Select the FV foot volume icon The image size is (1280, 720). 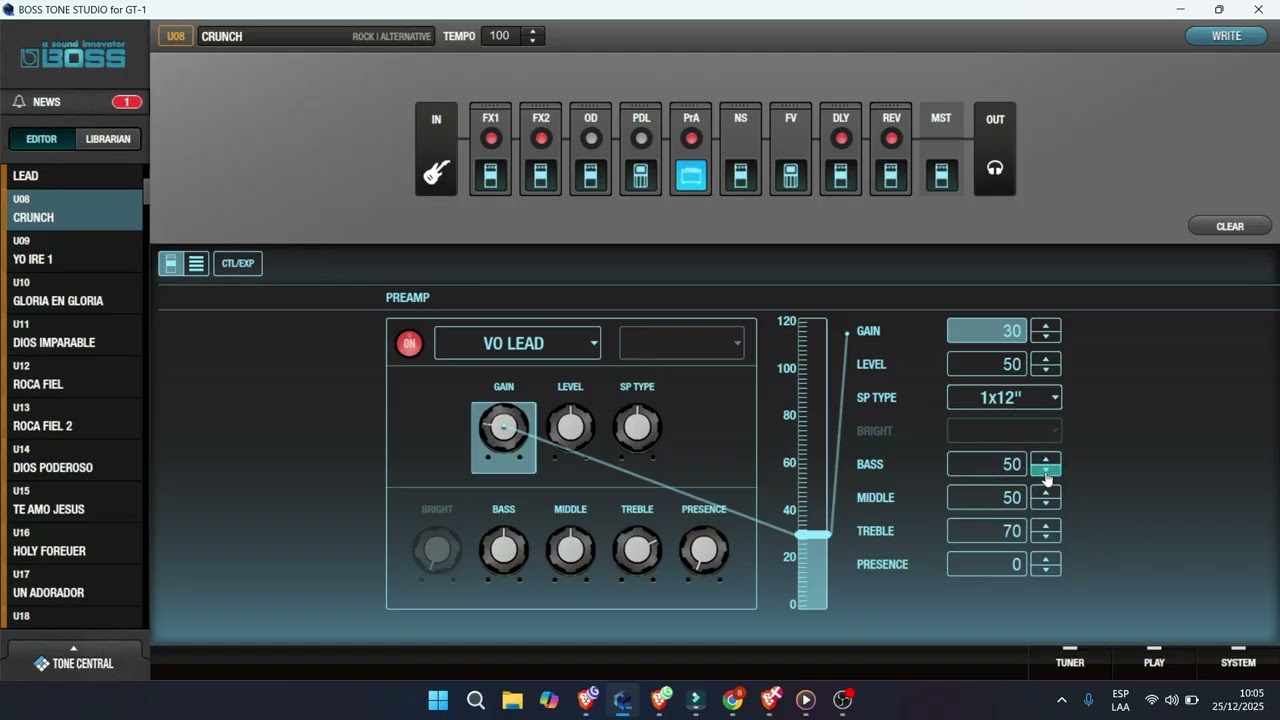pyautogui.click(x=791, y=176)
